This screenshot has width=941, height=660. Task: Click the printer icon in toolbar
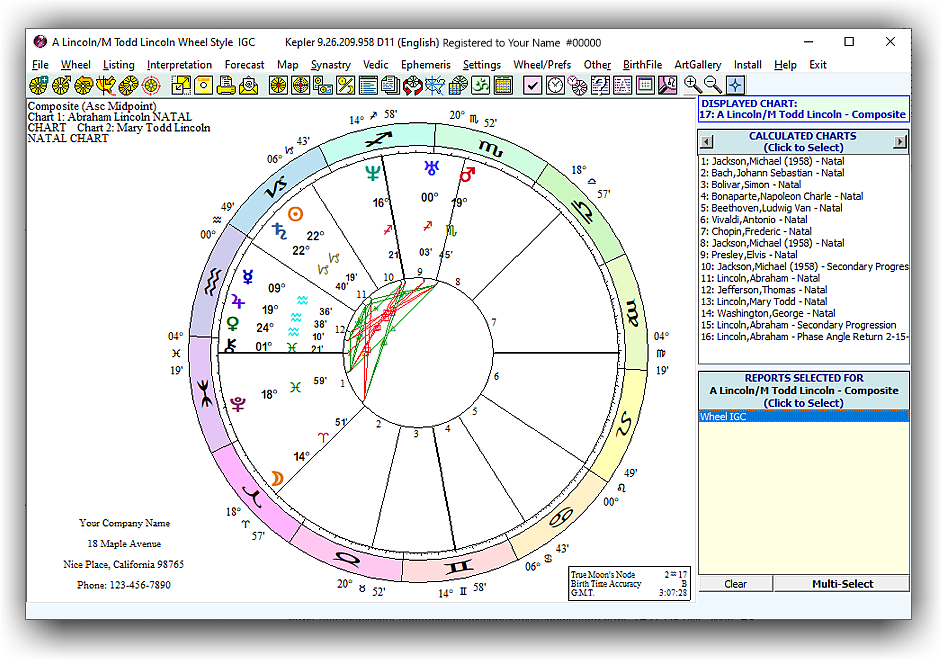[x=226, y=86]
